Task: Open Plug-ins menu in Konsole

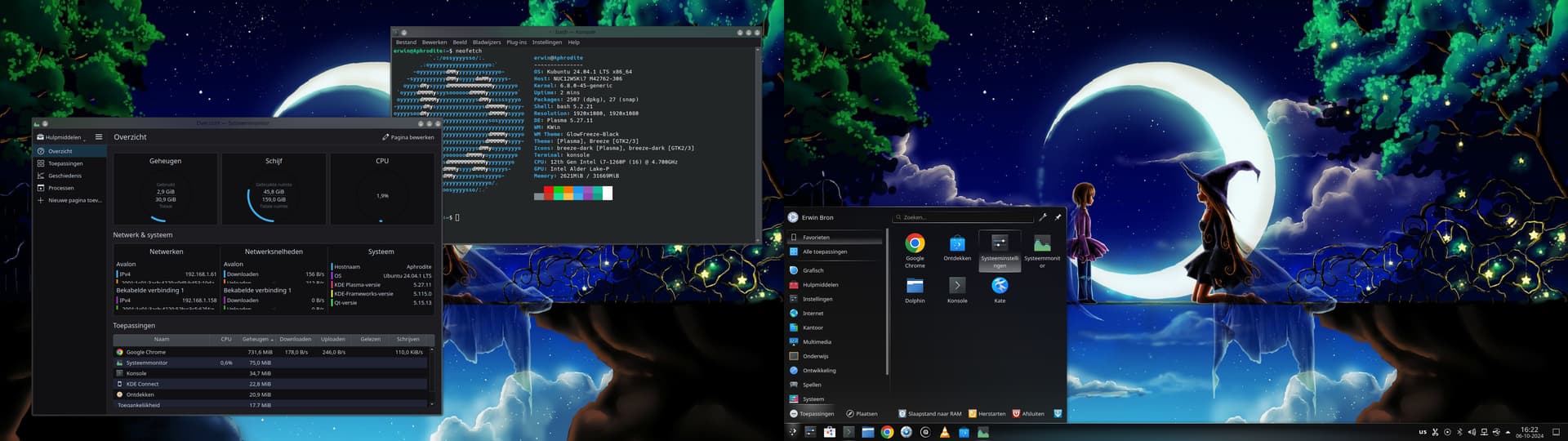Action: (x=517, y=42)
